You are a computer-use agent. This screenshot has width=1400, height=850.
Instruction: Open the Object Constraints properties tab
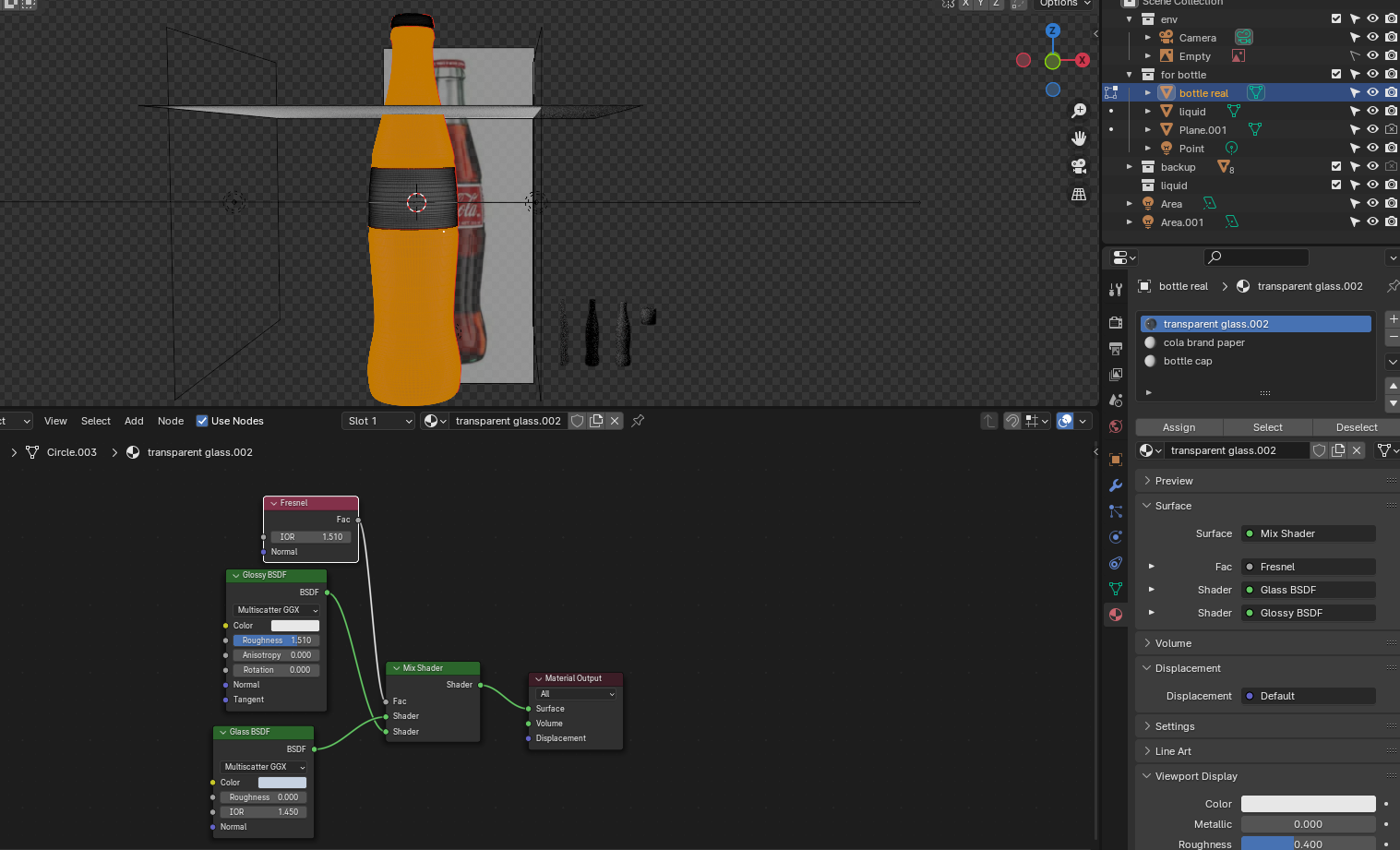(1116, 563)
